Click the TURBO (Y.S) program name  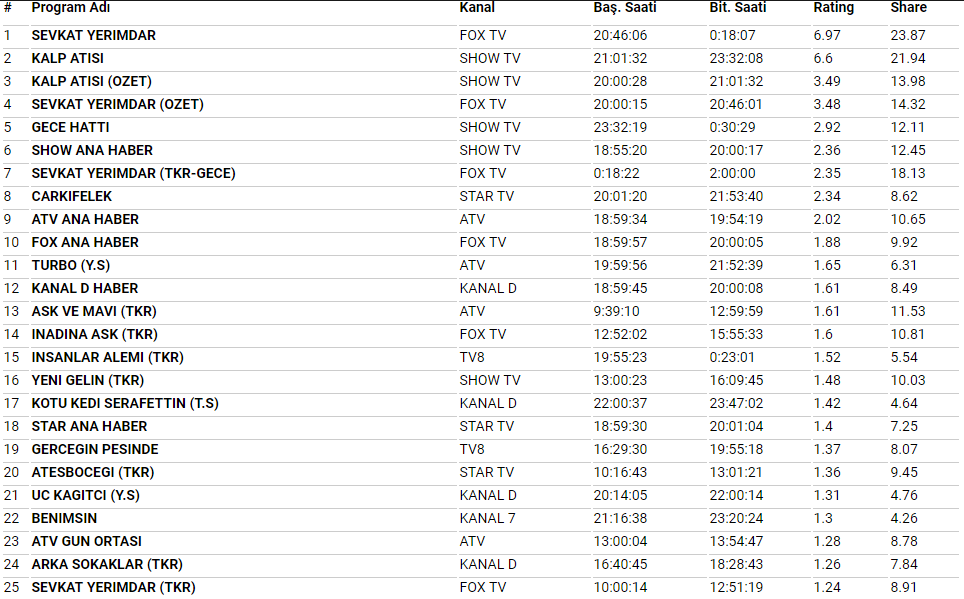click(x=71, y=265)
